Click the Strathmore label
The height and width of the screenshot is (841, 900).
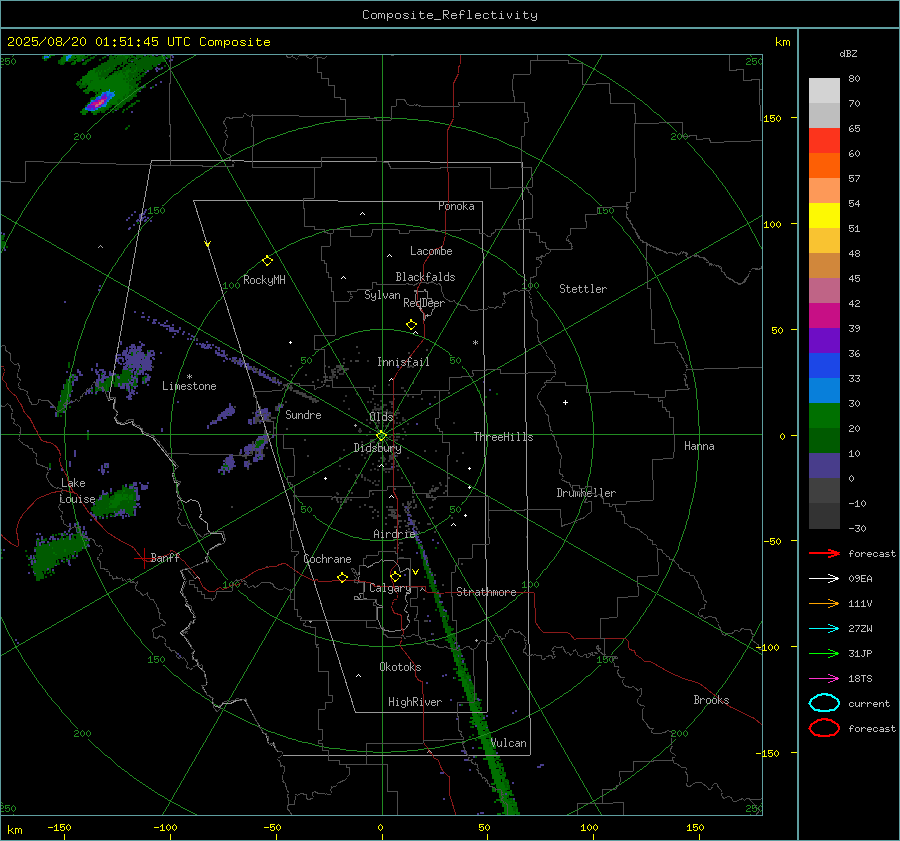pyautogui.click(x=486, y=592)
